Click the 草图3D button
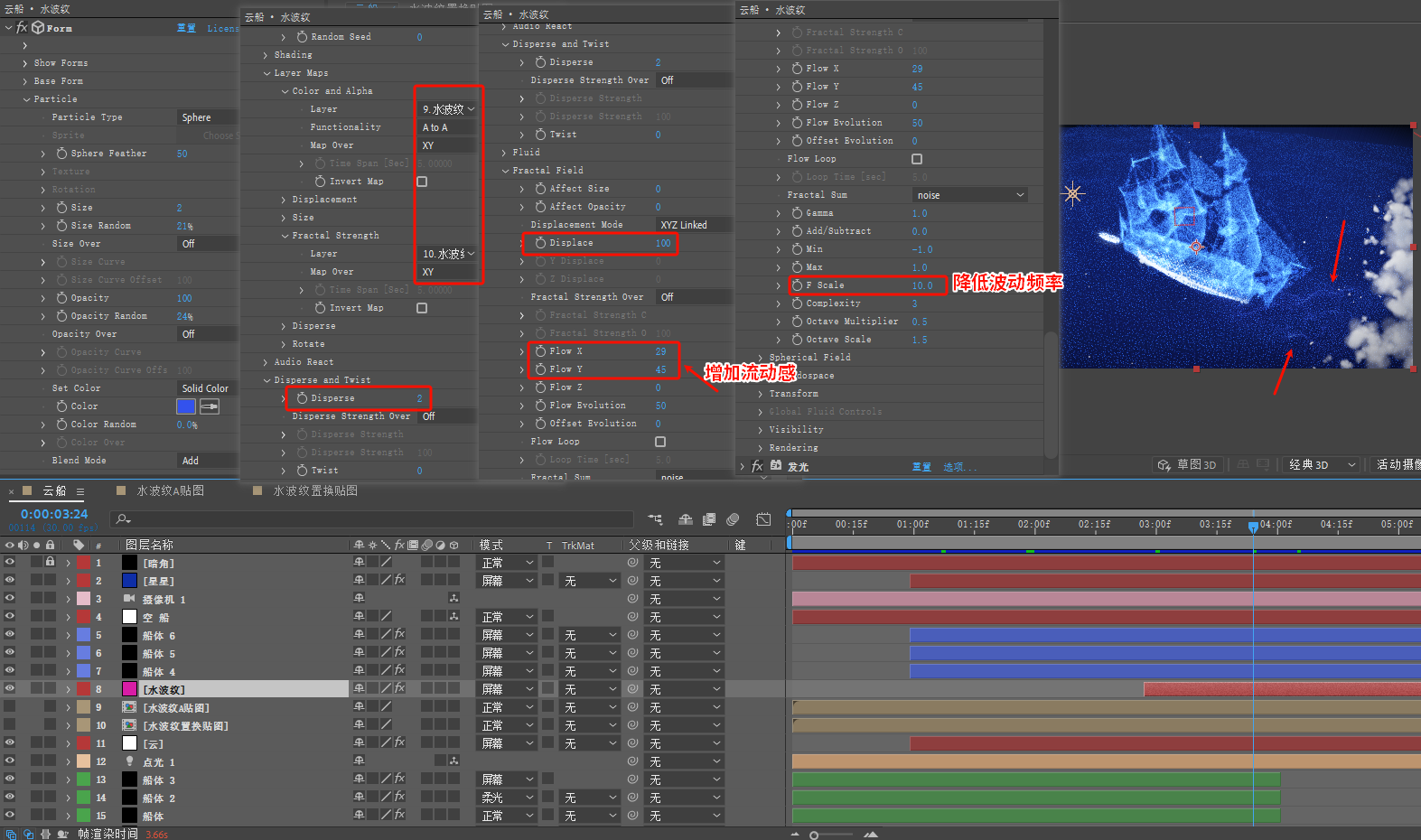 pos(1187,465)
